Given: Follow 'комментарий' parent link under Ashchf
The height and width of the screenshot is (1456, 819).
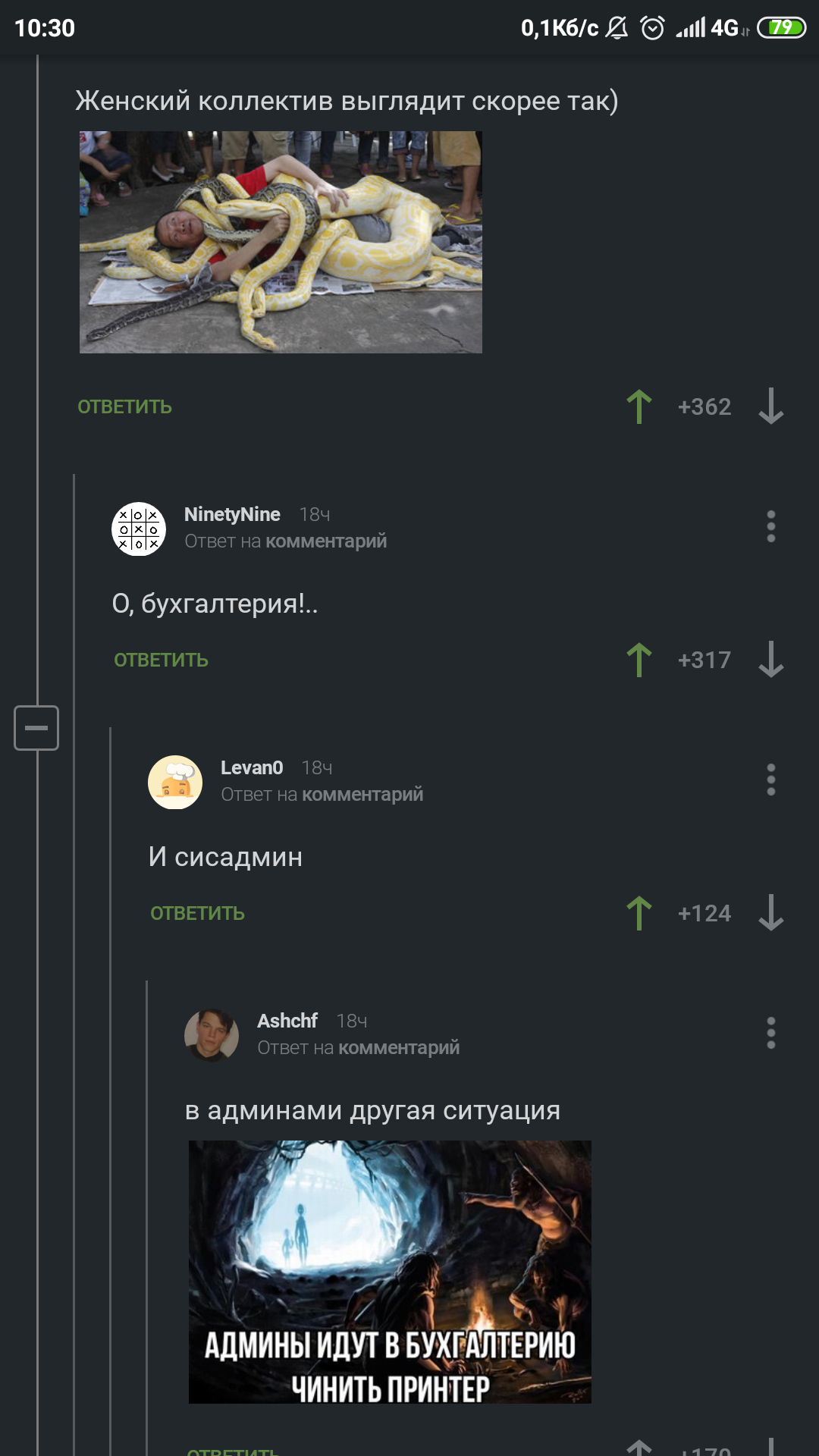Looking at the screenshot, I should point(399,1048).
